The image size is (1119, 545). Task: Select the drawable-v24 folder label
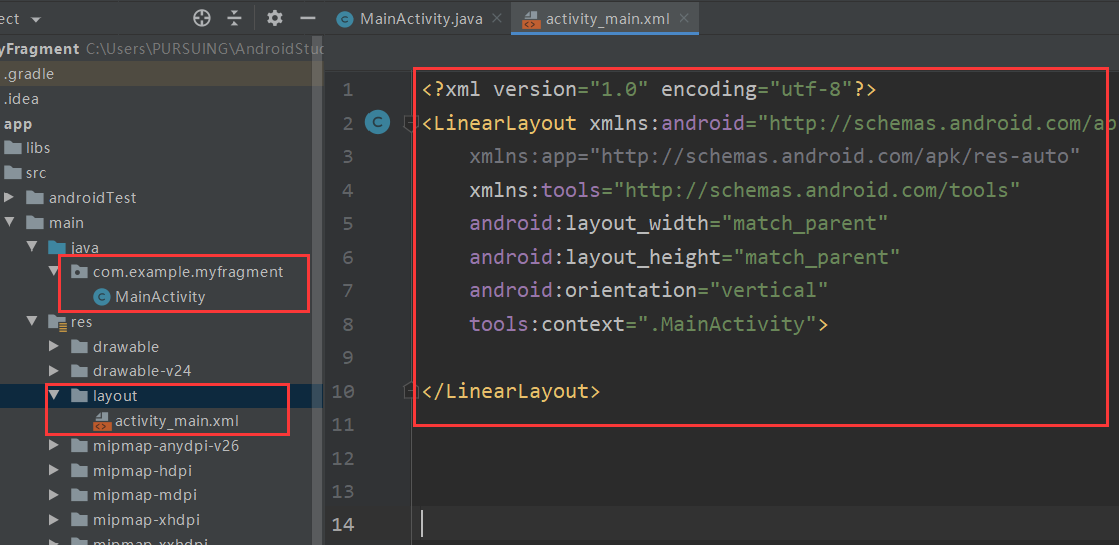point(142,371)
